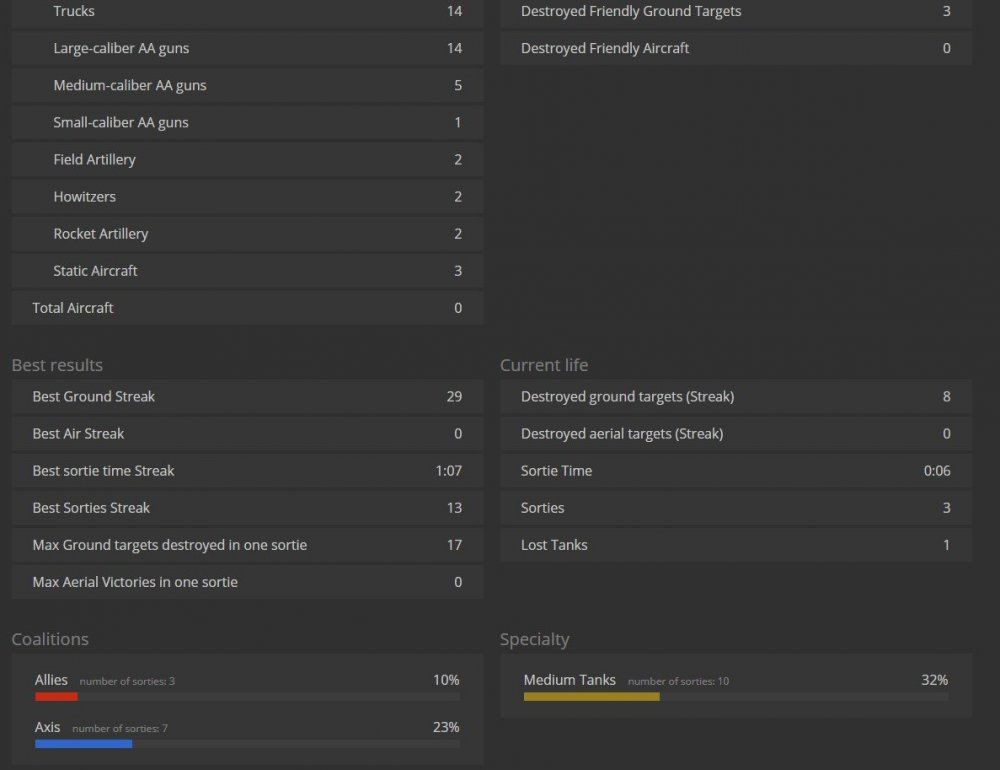Viewport: 1000px width, 770px height.
Task: Click the Allies red progress bar
Action: [x=56, y=697]
